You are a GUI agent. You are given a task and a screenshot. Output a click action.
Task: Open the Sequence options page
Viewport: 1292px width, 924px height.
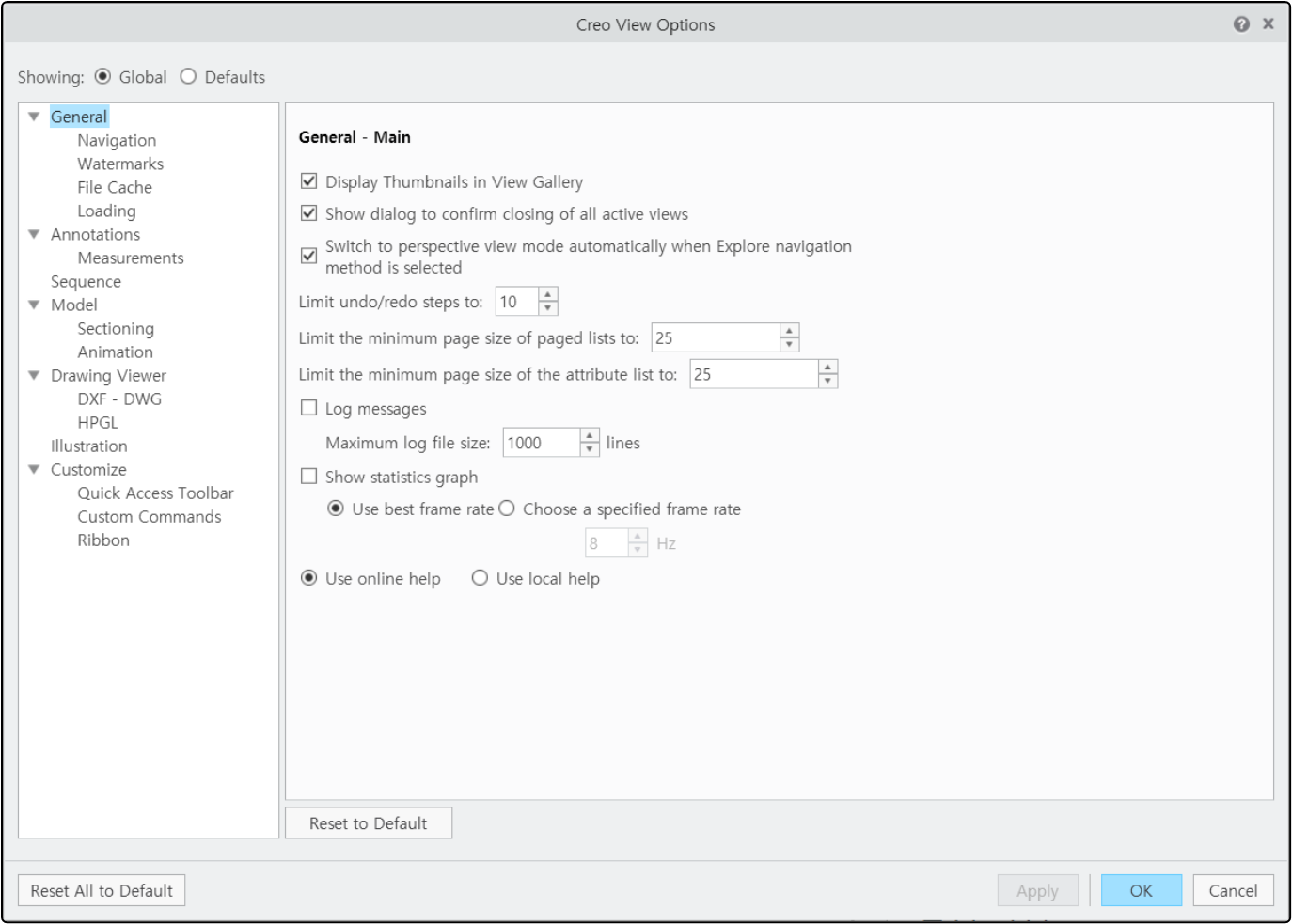pos(86,281)
